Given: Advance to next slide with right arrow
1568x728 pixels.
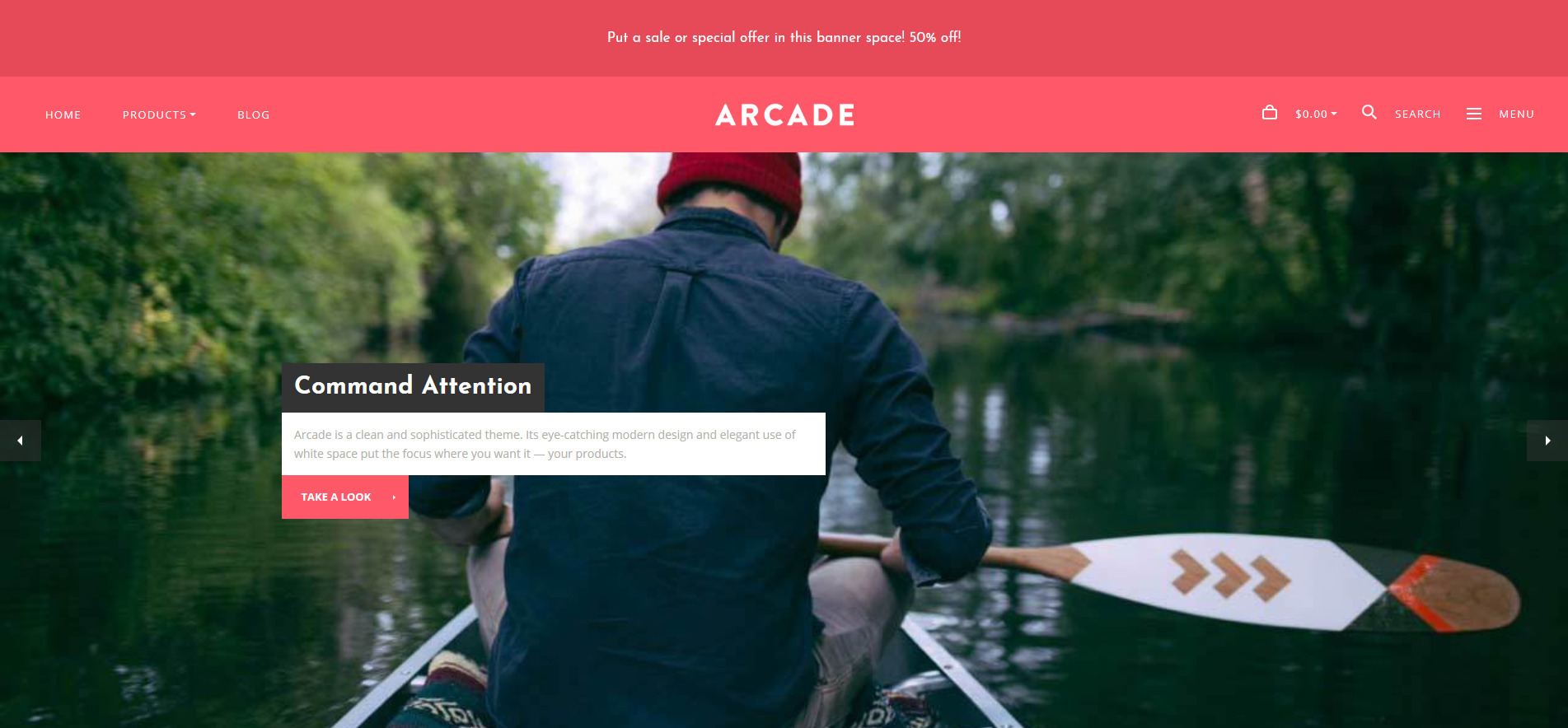Looking at the screenshot, I should tap(1547, 441).
